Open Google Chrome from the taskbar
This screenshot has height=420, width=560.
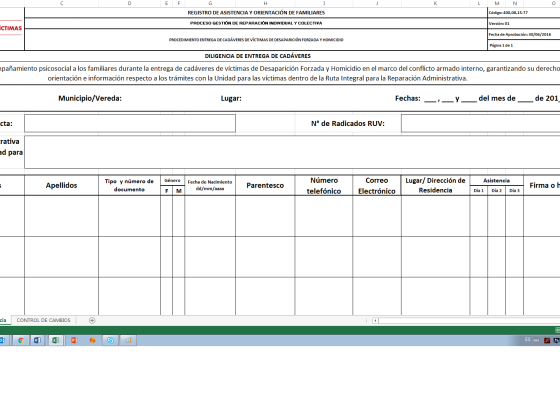point(21,340)
